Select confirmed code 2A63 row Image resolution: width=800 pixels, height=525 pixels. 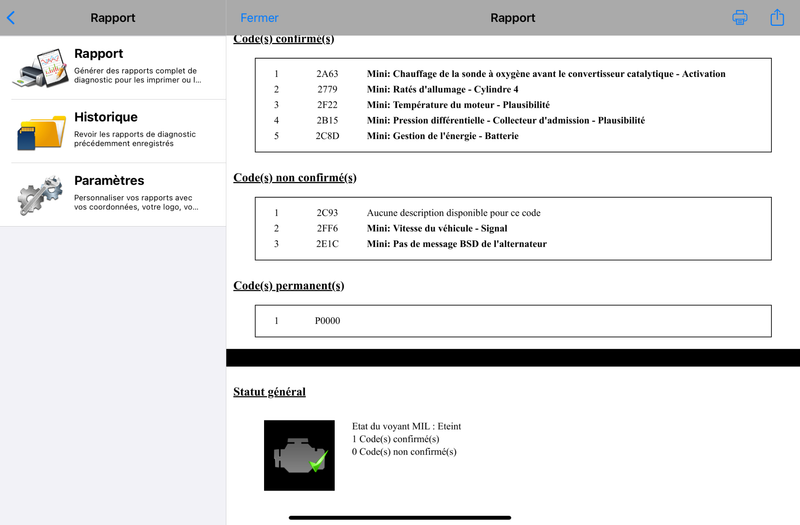[513, 74]
